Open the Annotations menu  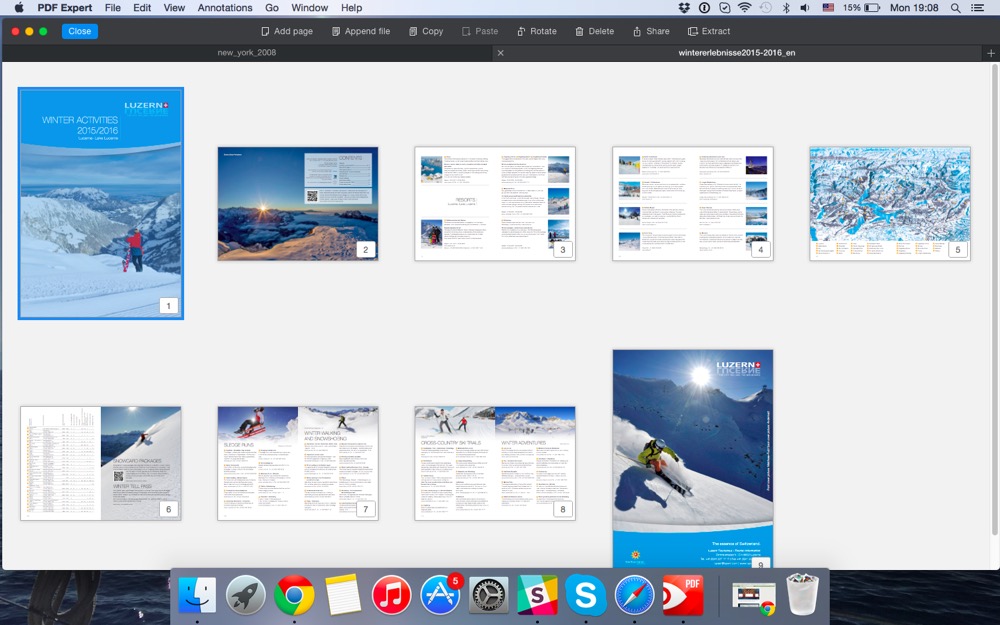pyautogui.click(x=225, y=8)
